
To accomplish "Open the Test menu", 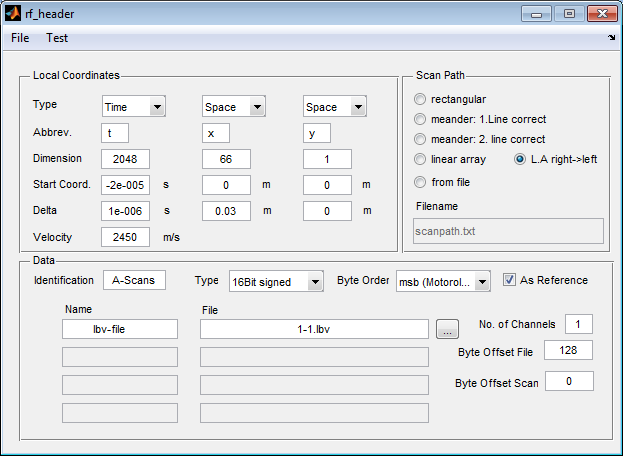I will click(x=57, y=38).
